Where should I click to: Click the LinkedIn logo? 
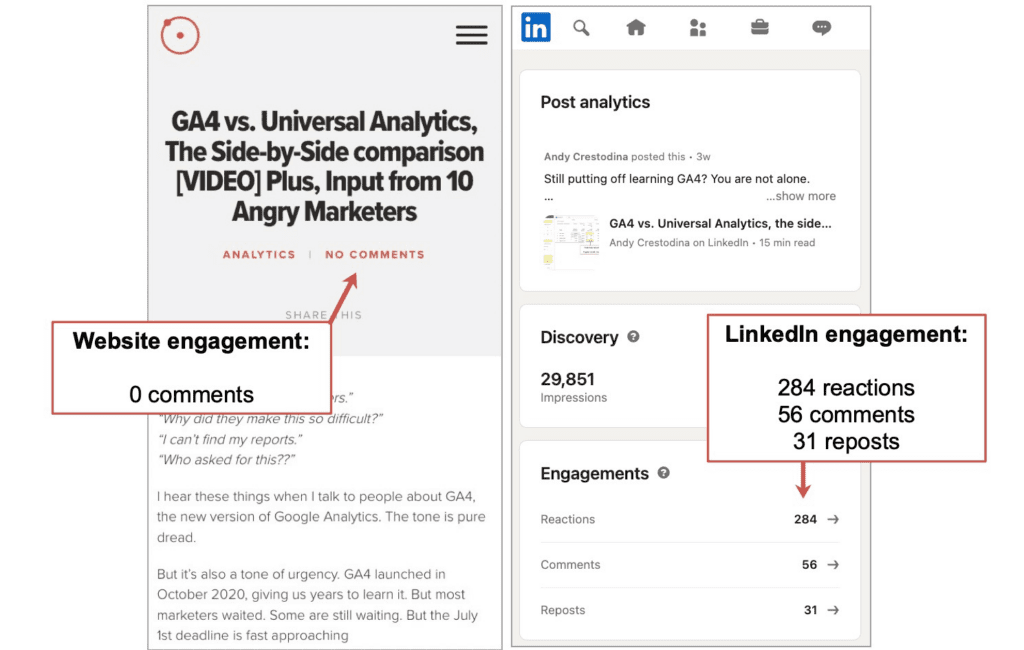coord(535,27)
